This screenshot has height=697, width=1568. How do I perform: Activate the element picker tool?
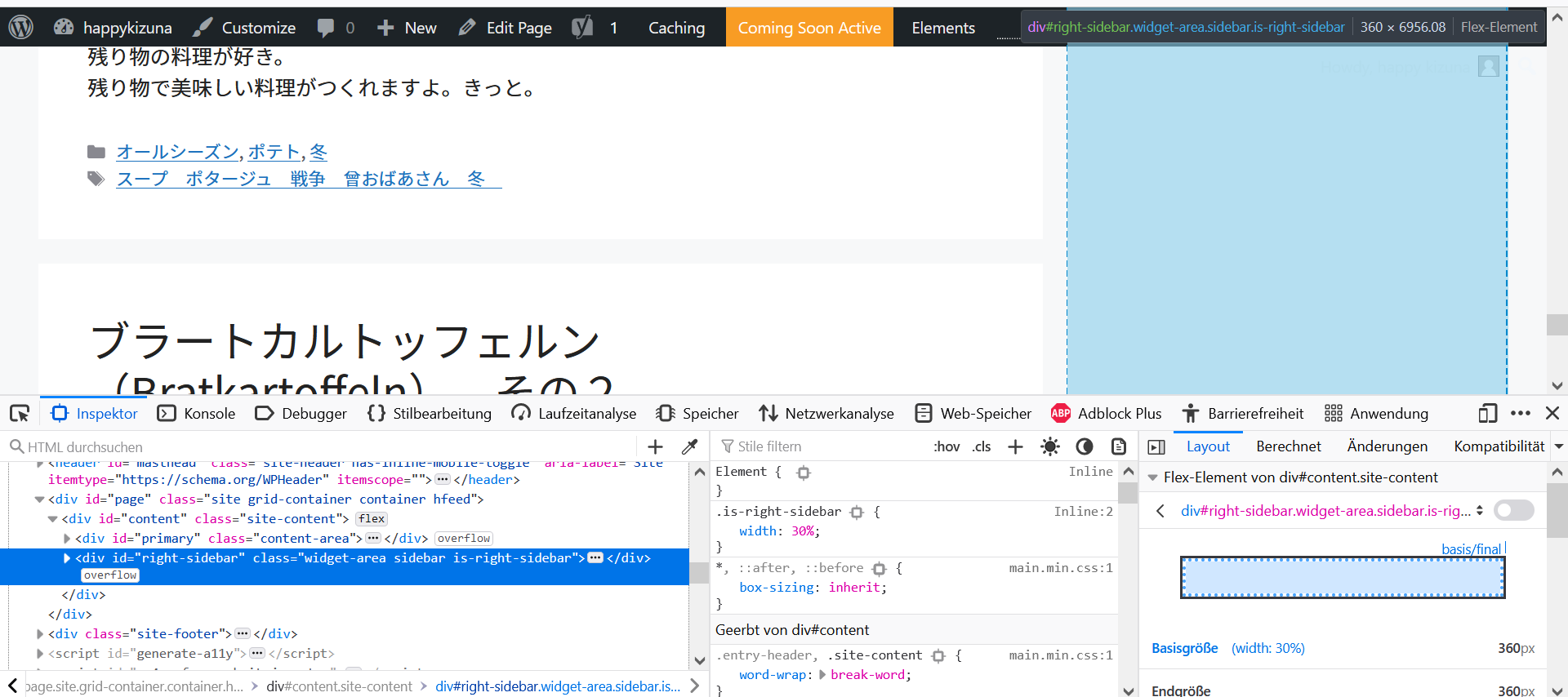20,413
